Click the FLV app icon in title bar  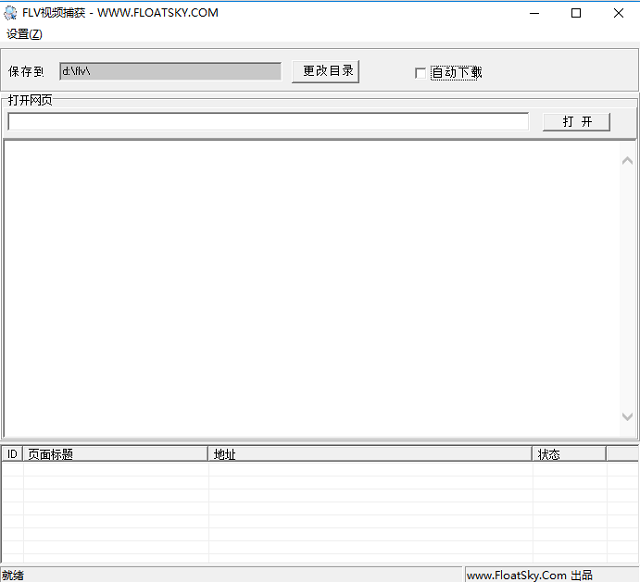click(10, 13)
